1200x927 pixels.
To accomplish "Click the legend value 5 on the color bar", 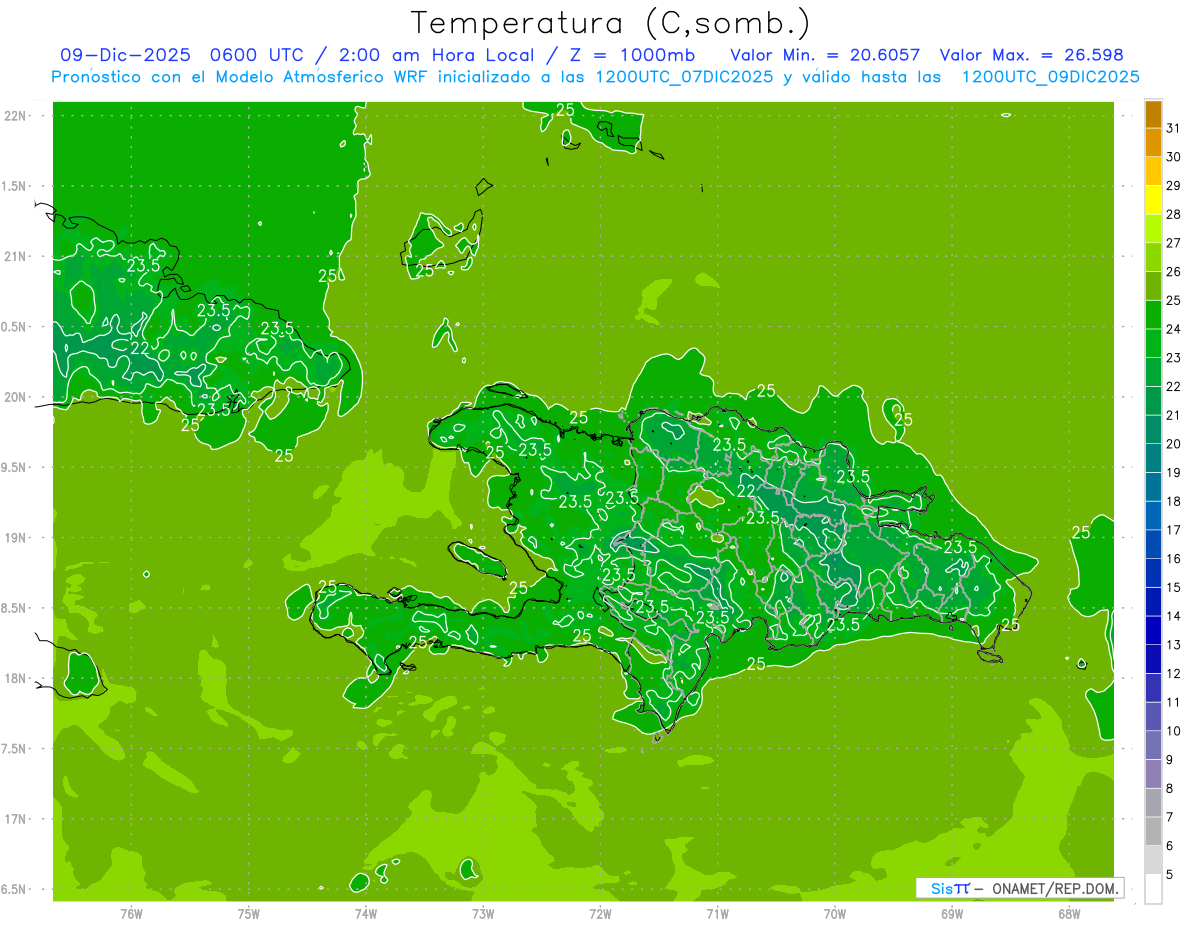I will coord(1170,875).
